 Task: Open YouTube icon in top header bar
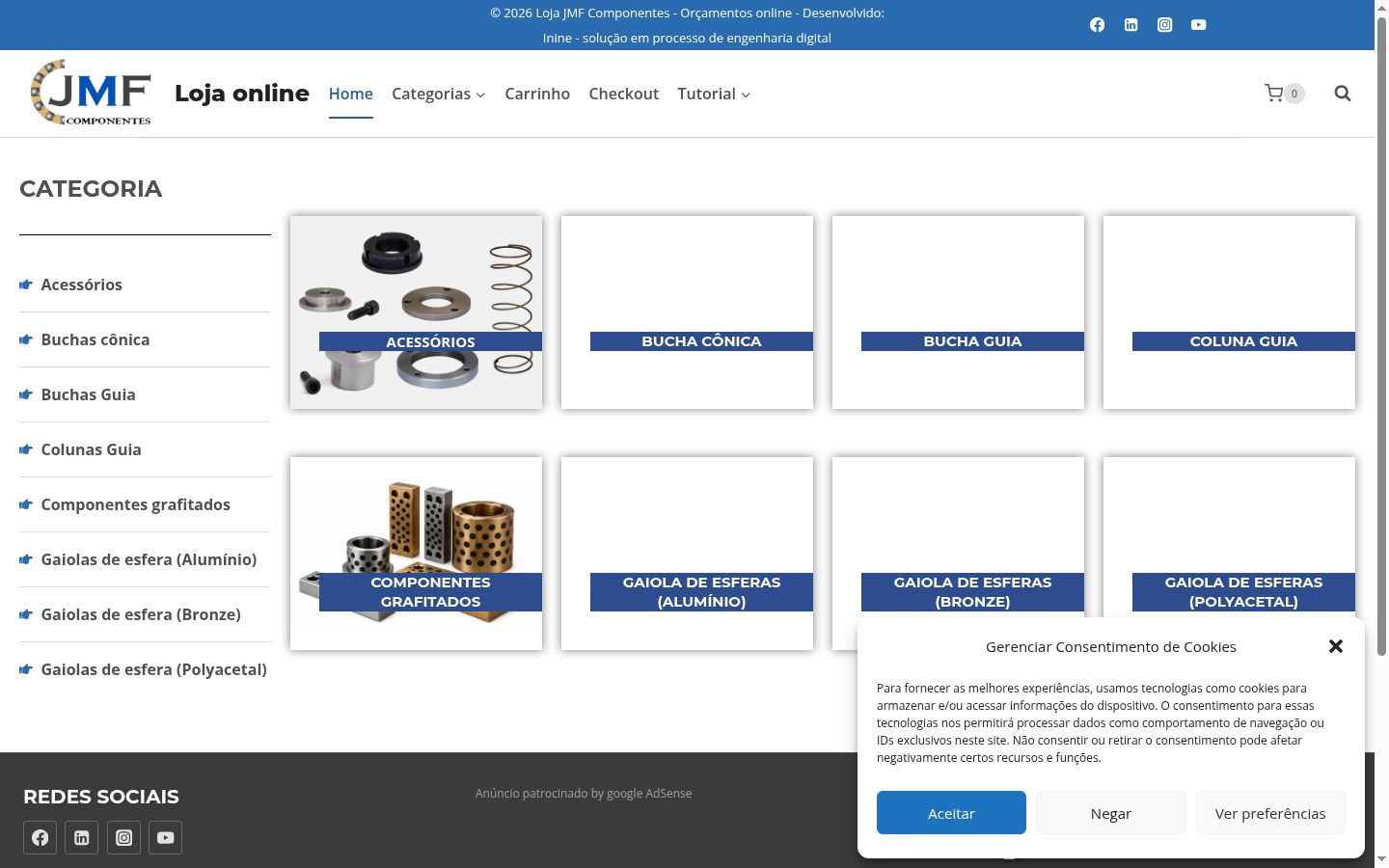1198,25
